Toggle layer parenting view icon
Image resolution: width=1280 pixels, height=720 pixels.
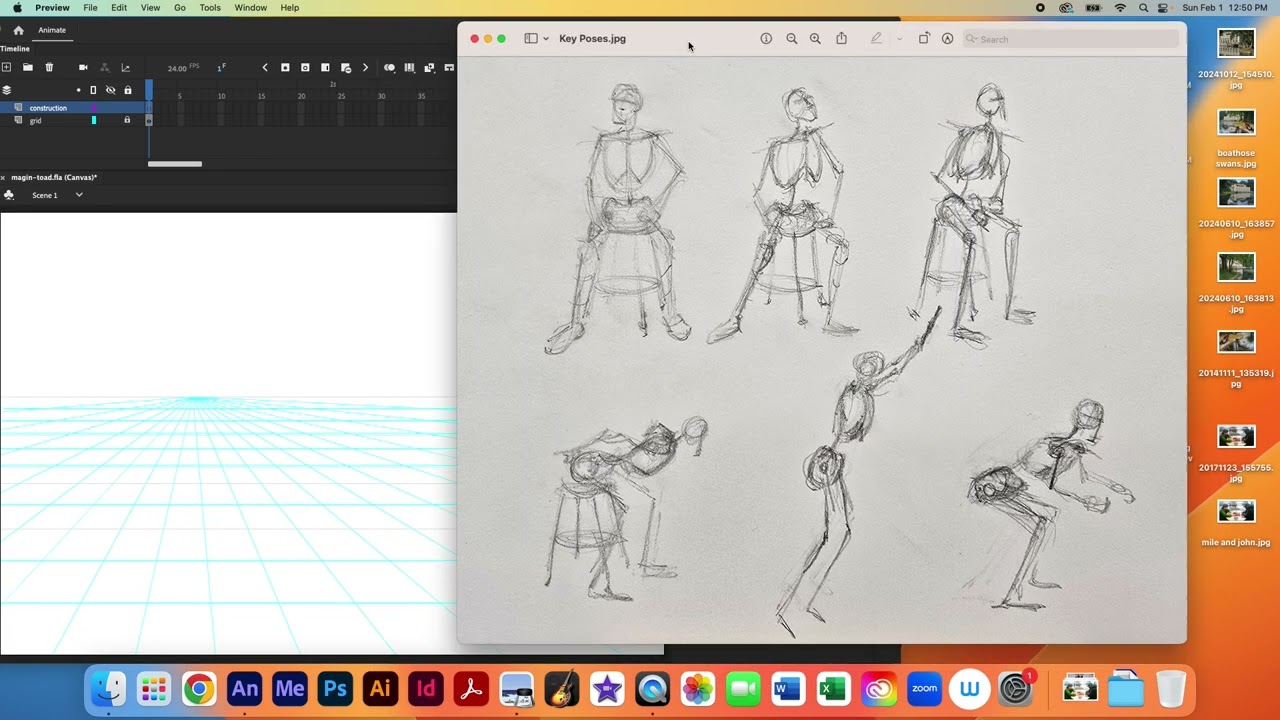(104, 67)
